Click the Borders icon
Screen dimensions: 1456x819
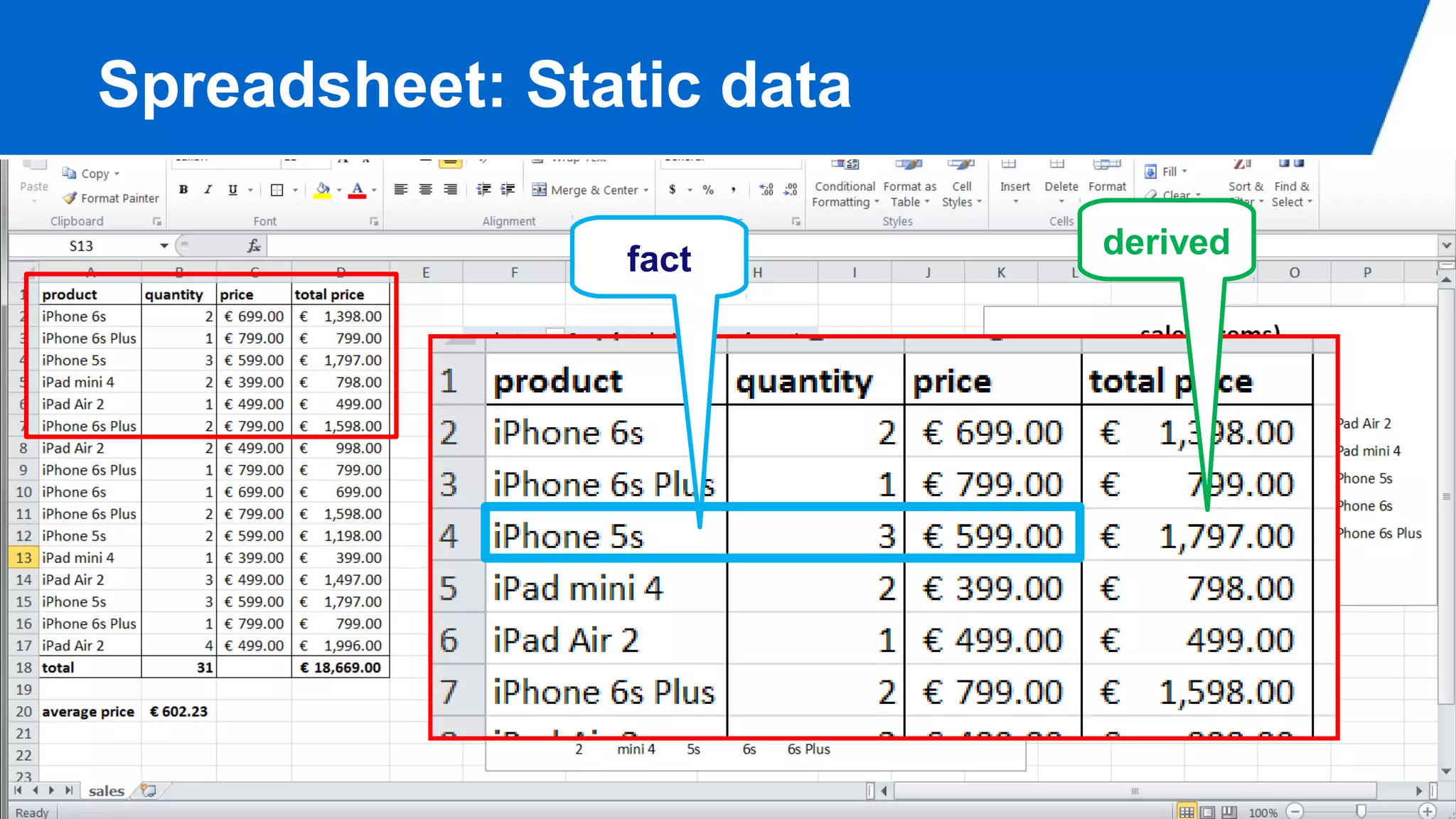(x=277, y=190)
